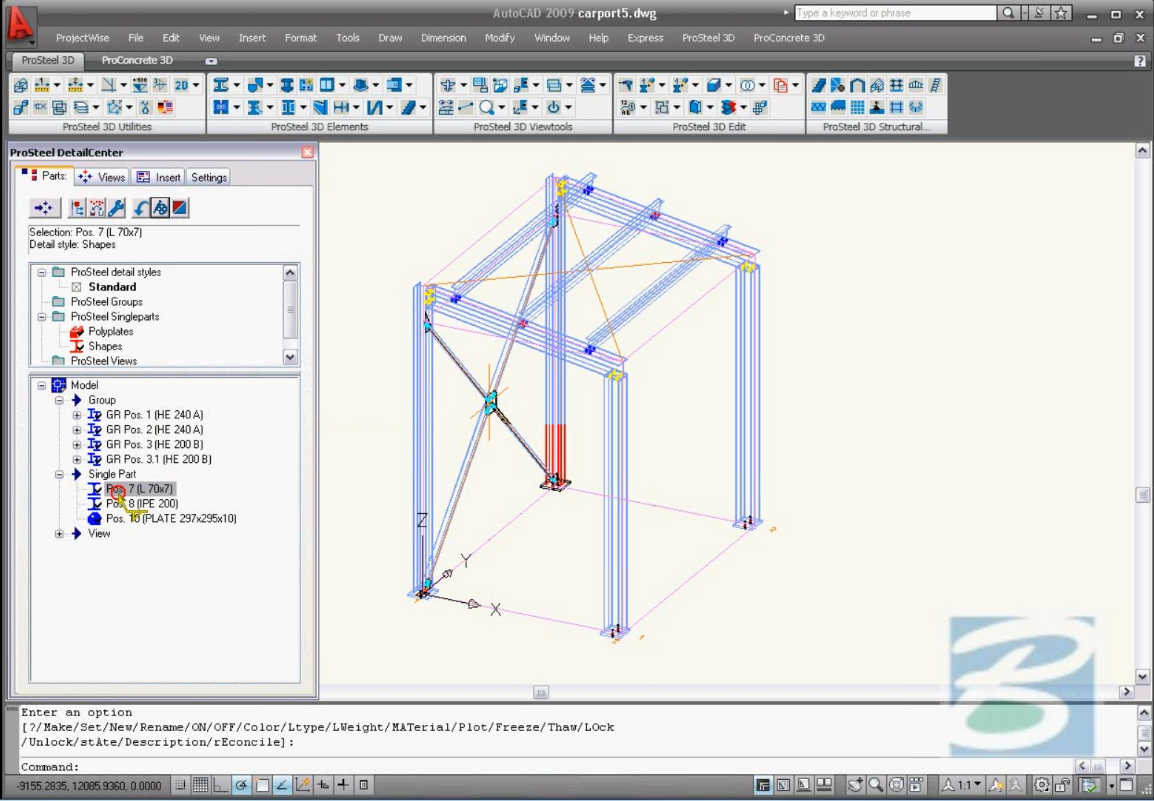Open the Settings tab in DetailCenter
The width and height of the screenshot is (1154, 801).
tap(209, 177)
